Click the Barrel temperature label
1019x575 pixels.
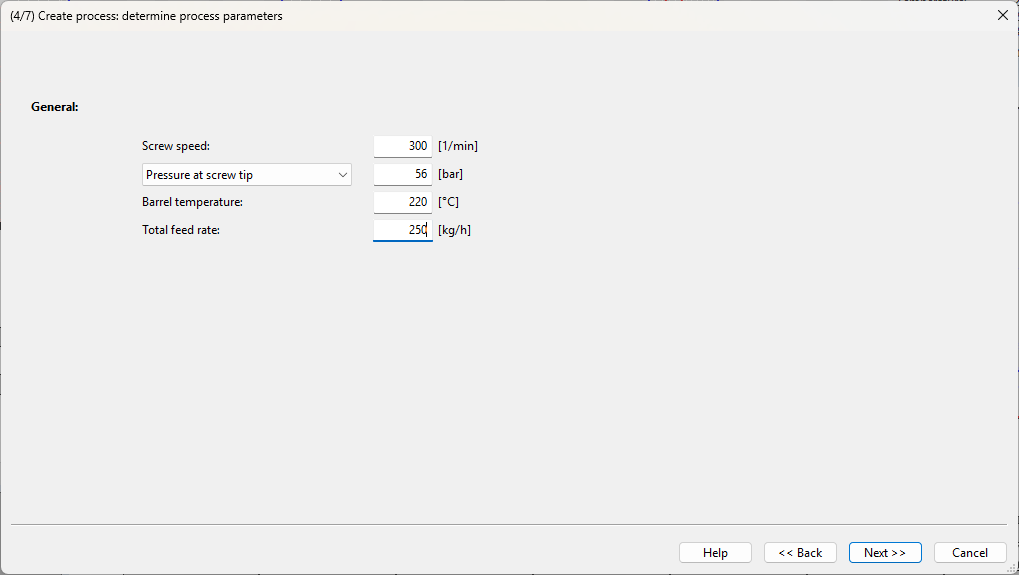coord(192,202)
